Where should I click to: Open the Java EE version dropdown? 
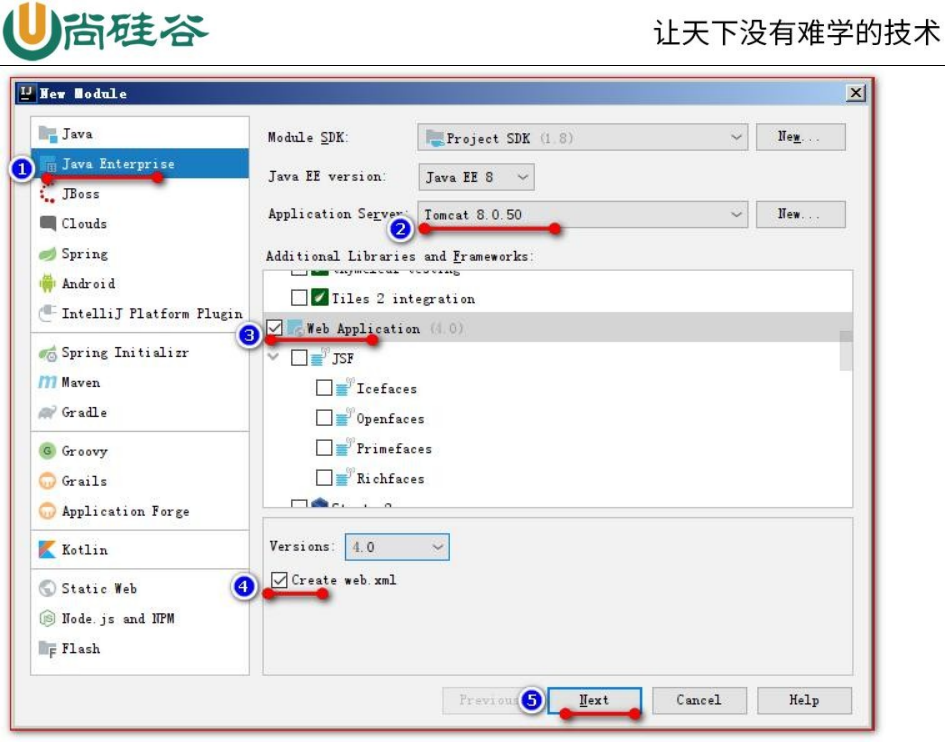coord(476,177)
